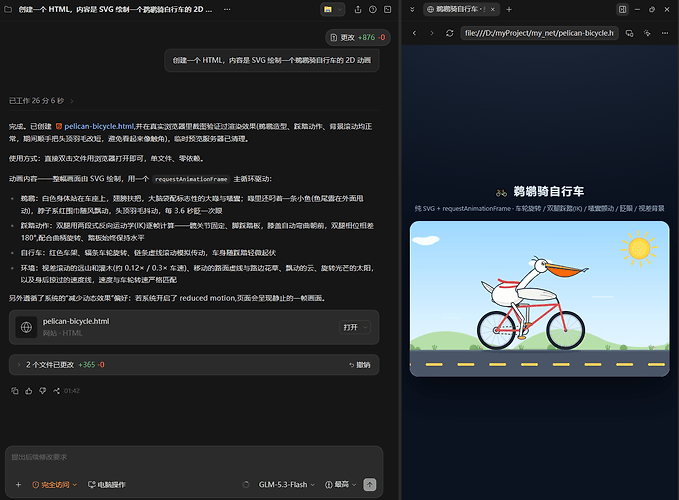Toggle the split view icon in preview header

(622, 9)
